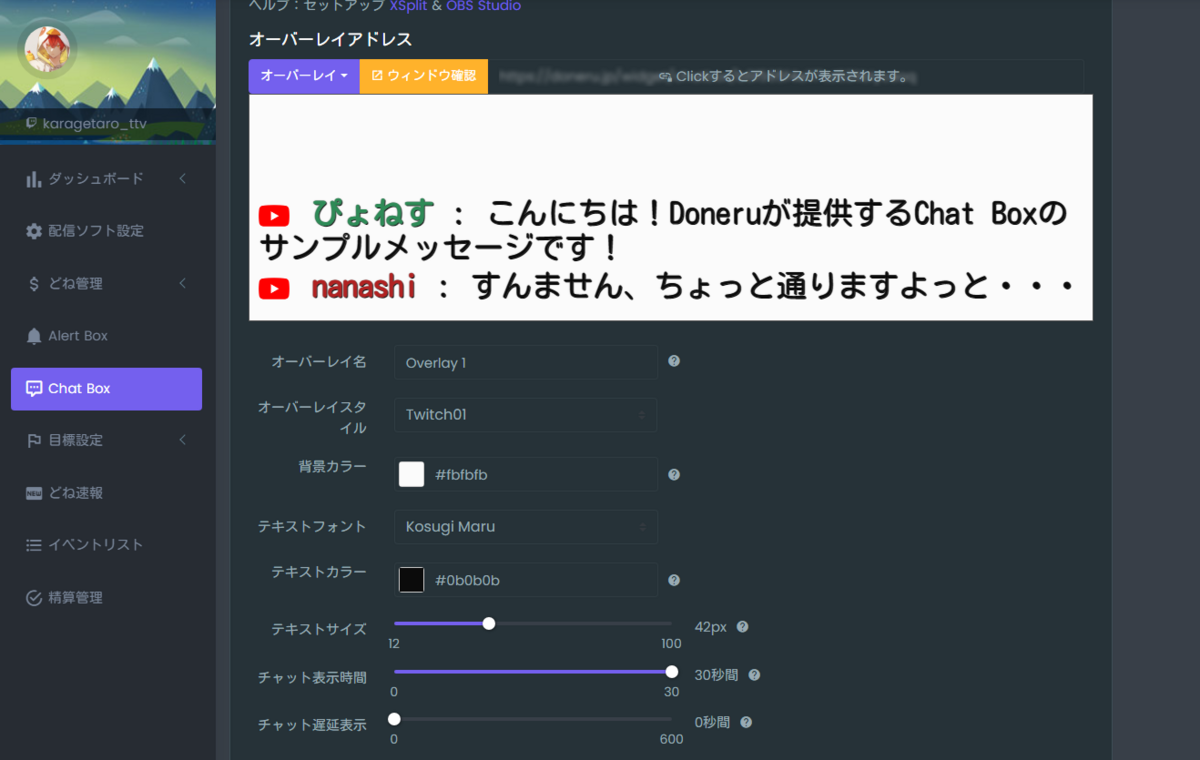Click the help icon beside 背景カラー
Screen dimensions: 1200x760
[674, 475]
